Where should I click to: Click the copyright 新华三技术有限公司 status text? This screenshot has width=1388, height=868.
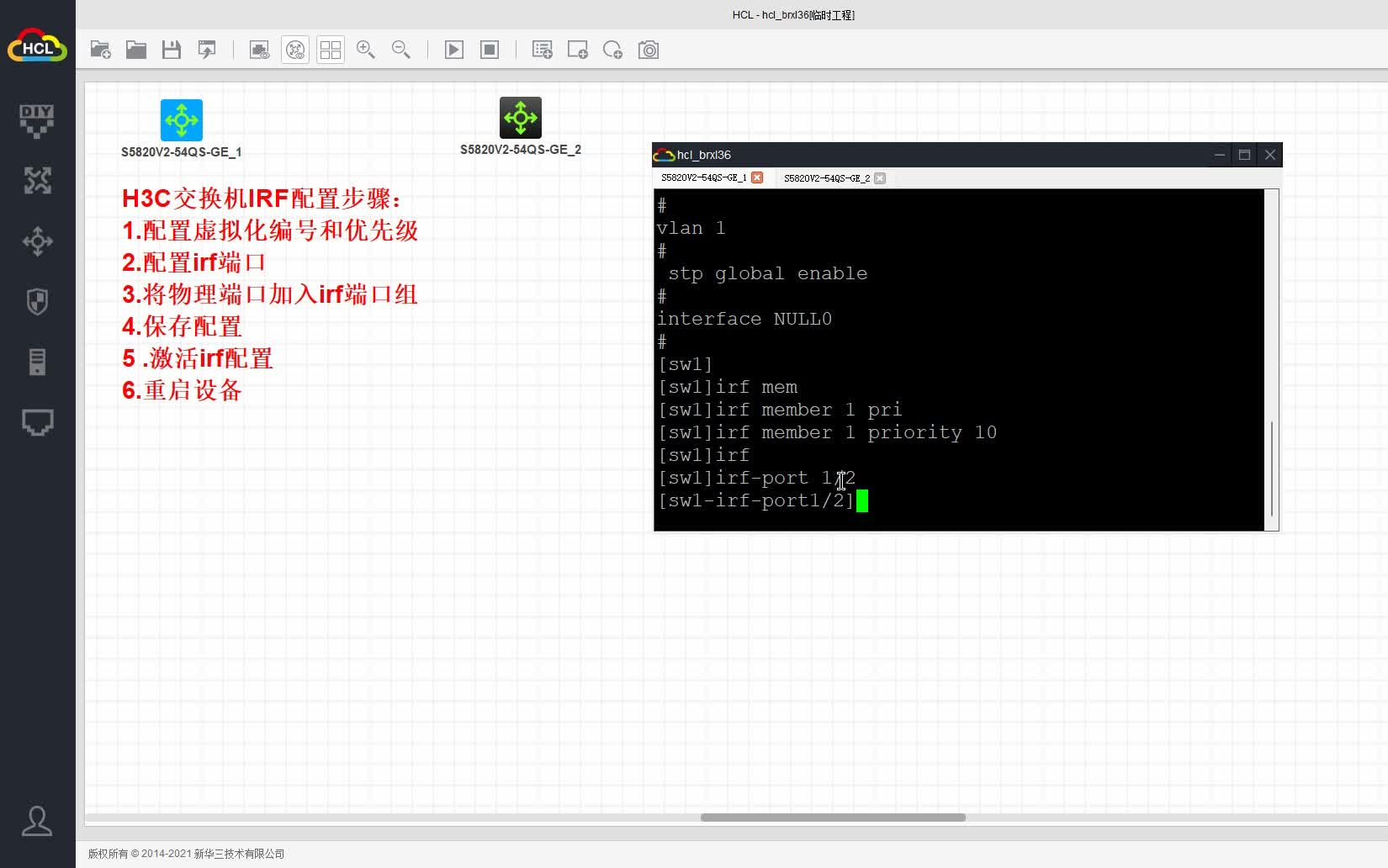(187, 854)
